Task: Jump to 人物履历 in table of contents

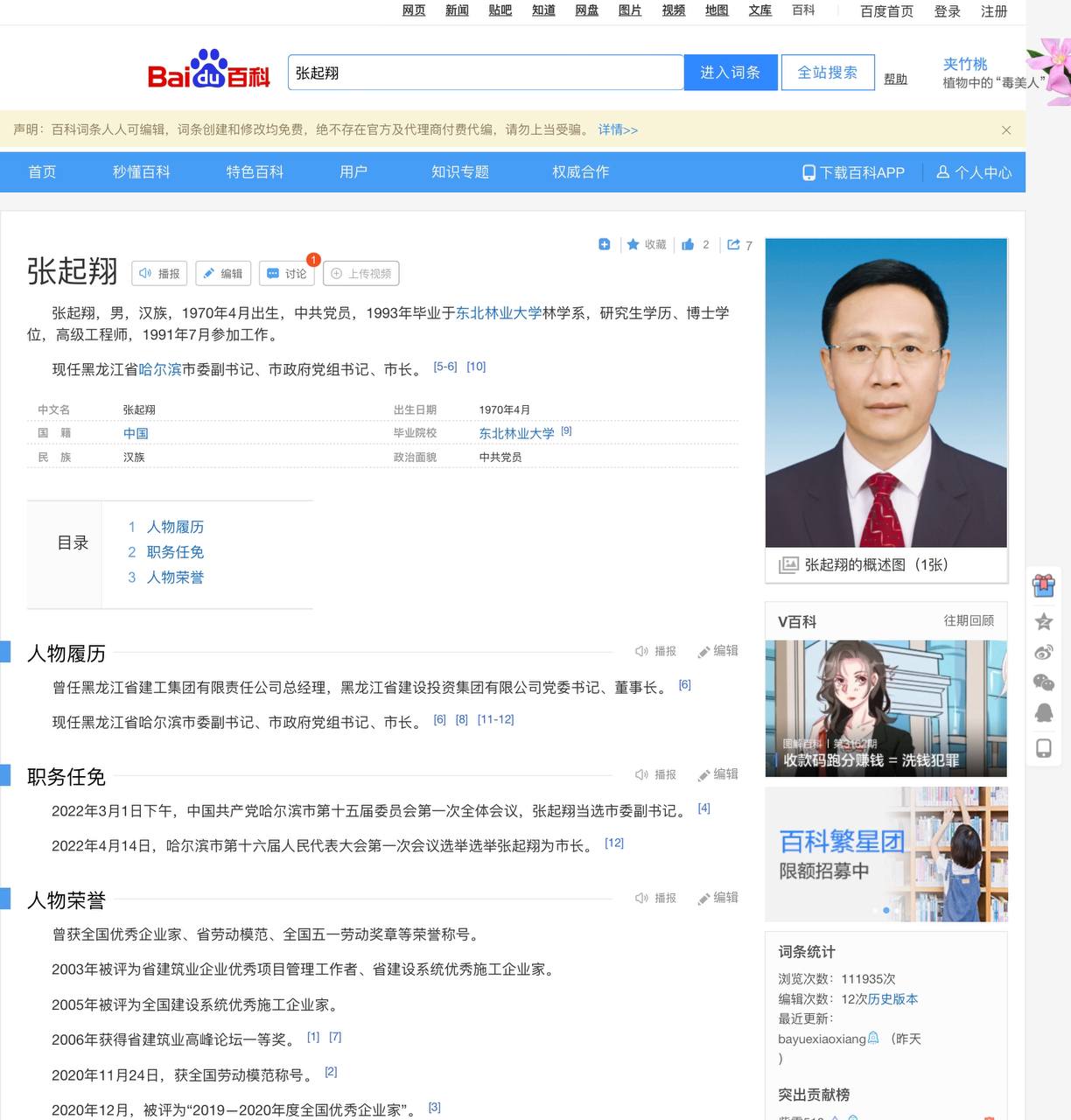Action: tap(175, 527)
